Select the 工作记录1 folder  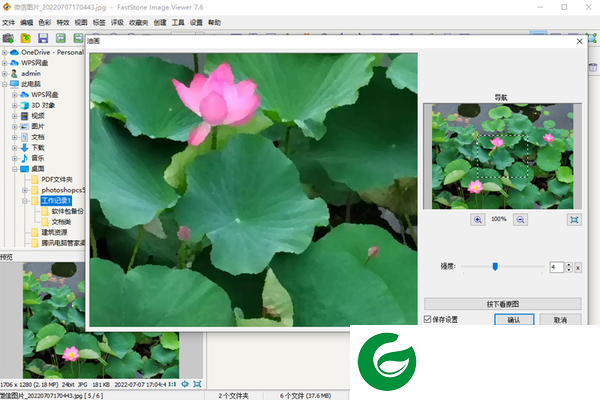[56, 201]
